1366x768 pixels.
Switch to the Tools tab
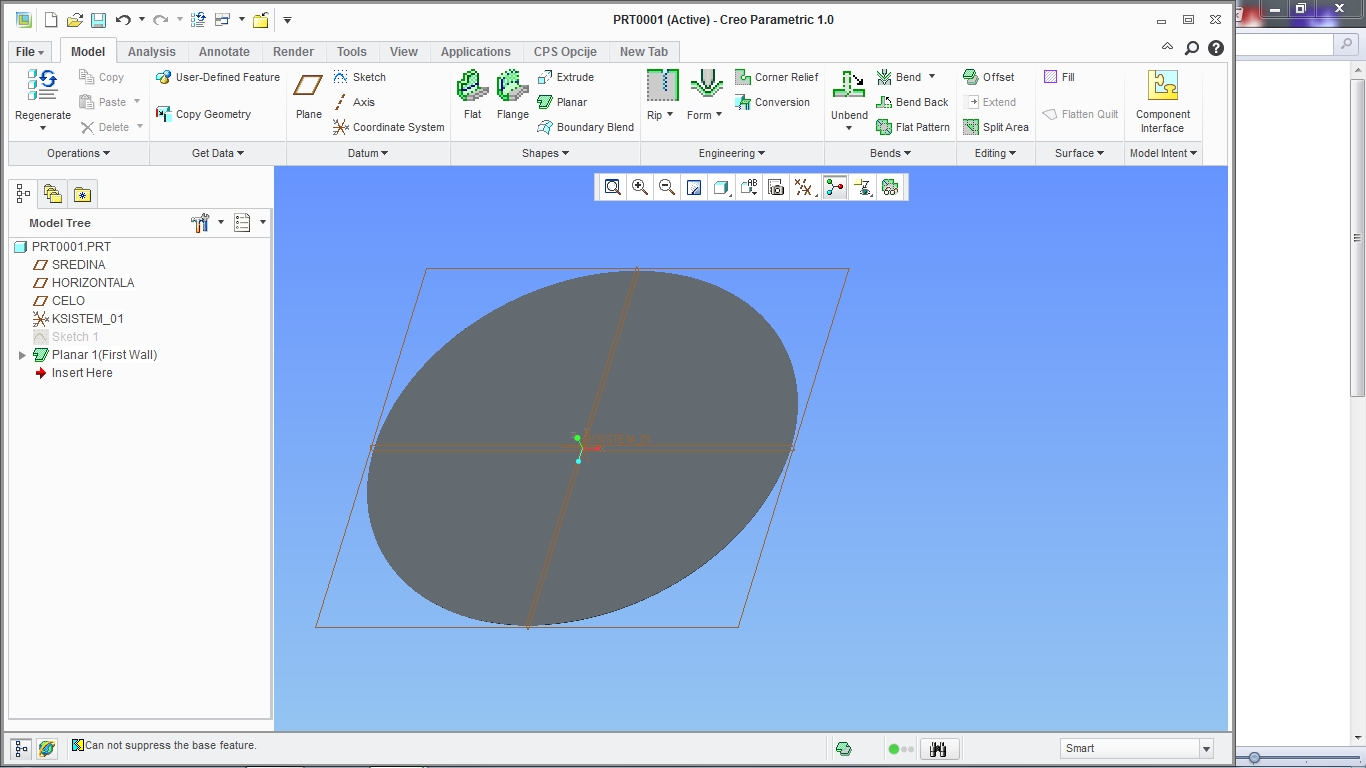[352, 52]
